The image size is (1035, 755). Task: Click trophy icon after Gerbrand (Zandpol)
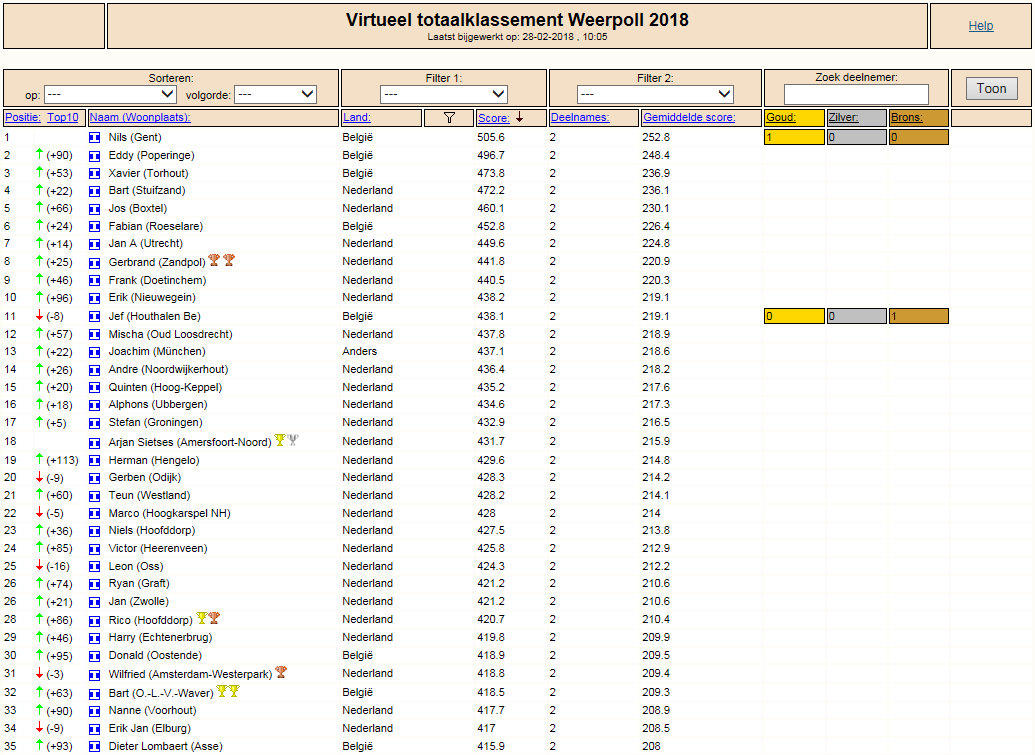(x=222, y=260)
